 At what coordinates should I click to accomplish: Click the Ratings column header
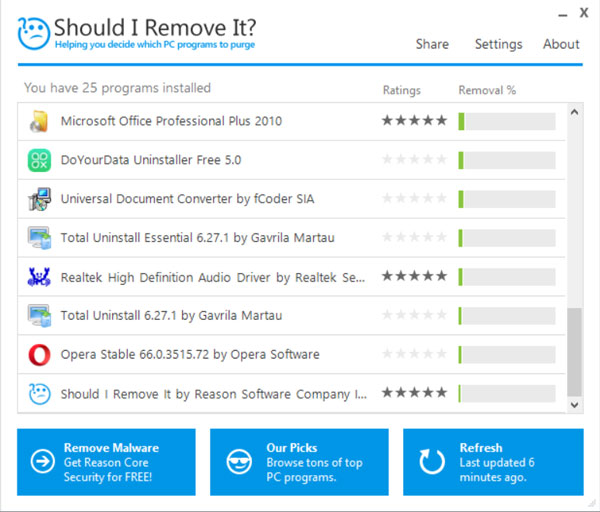tap(402, 91)
